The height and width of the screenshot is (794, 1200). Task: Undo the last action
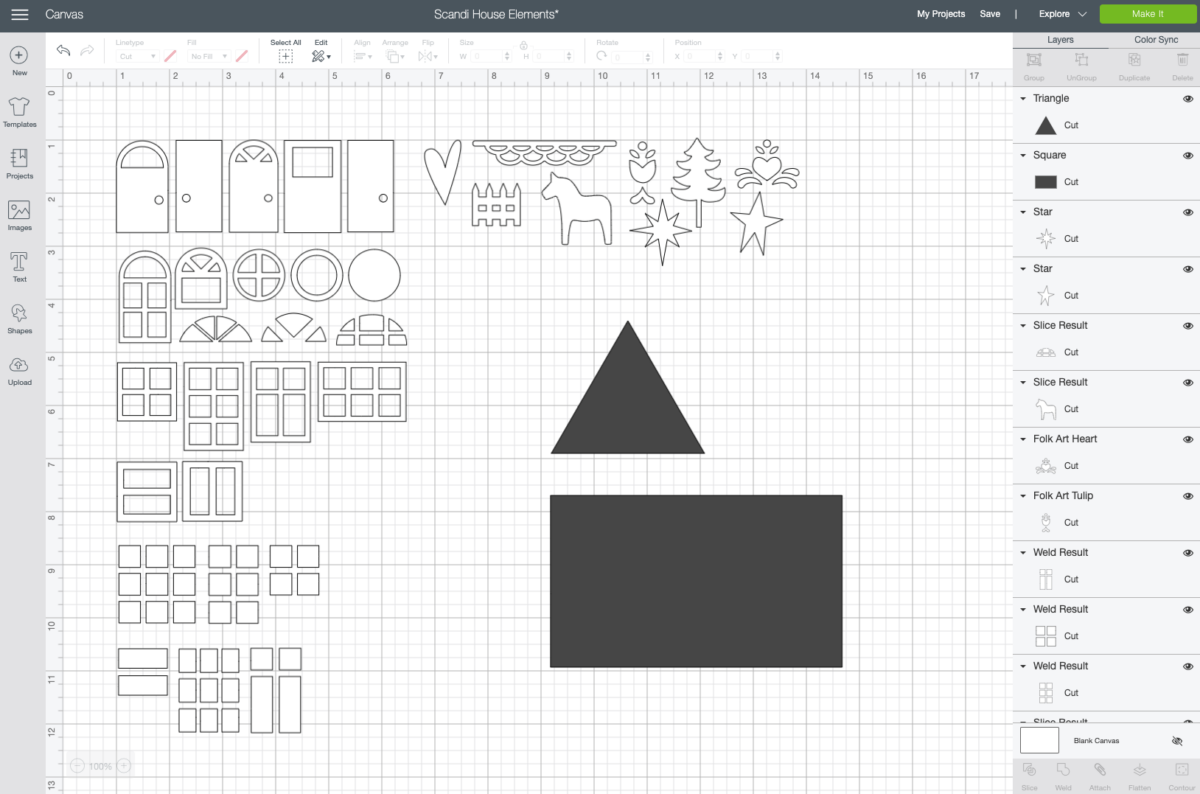point(64,50)
